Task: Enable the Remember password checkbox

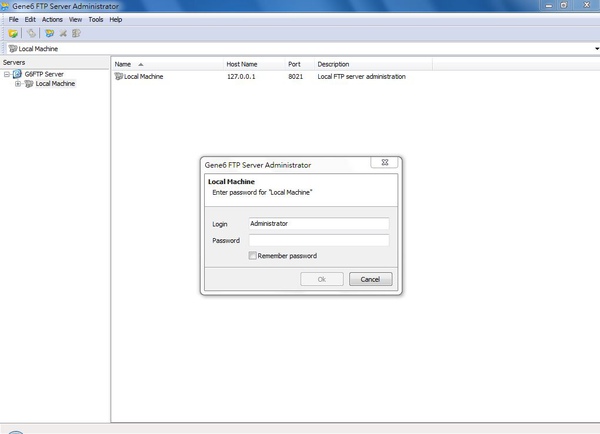Action: pos(253,256)
